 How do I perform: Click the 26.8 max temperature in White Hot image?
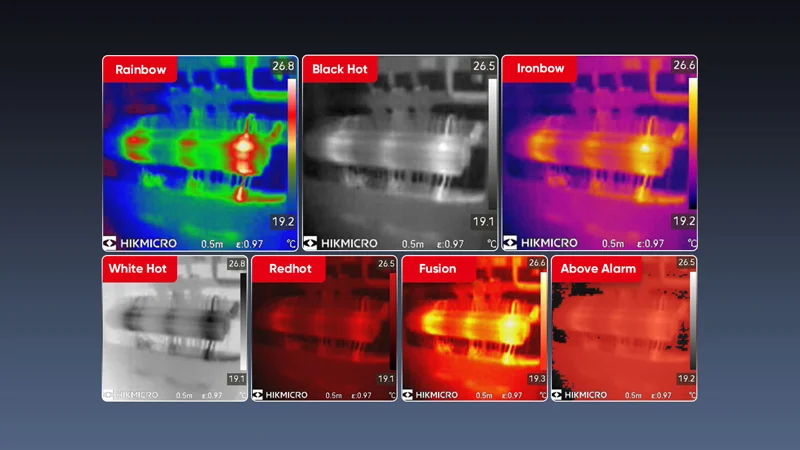tap(237, 264)
